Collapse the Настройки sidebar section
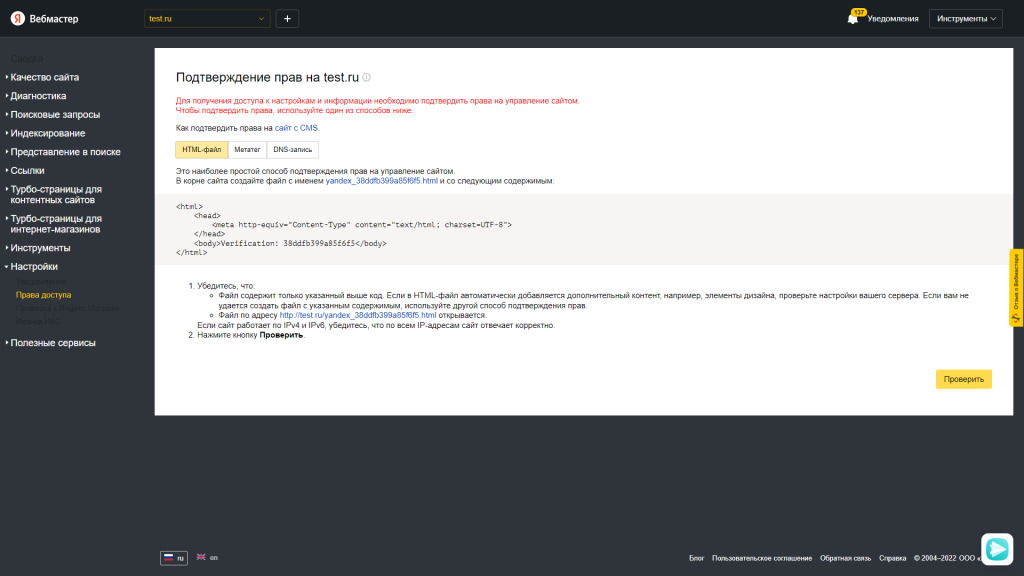 (x=34, y=267)
